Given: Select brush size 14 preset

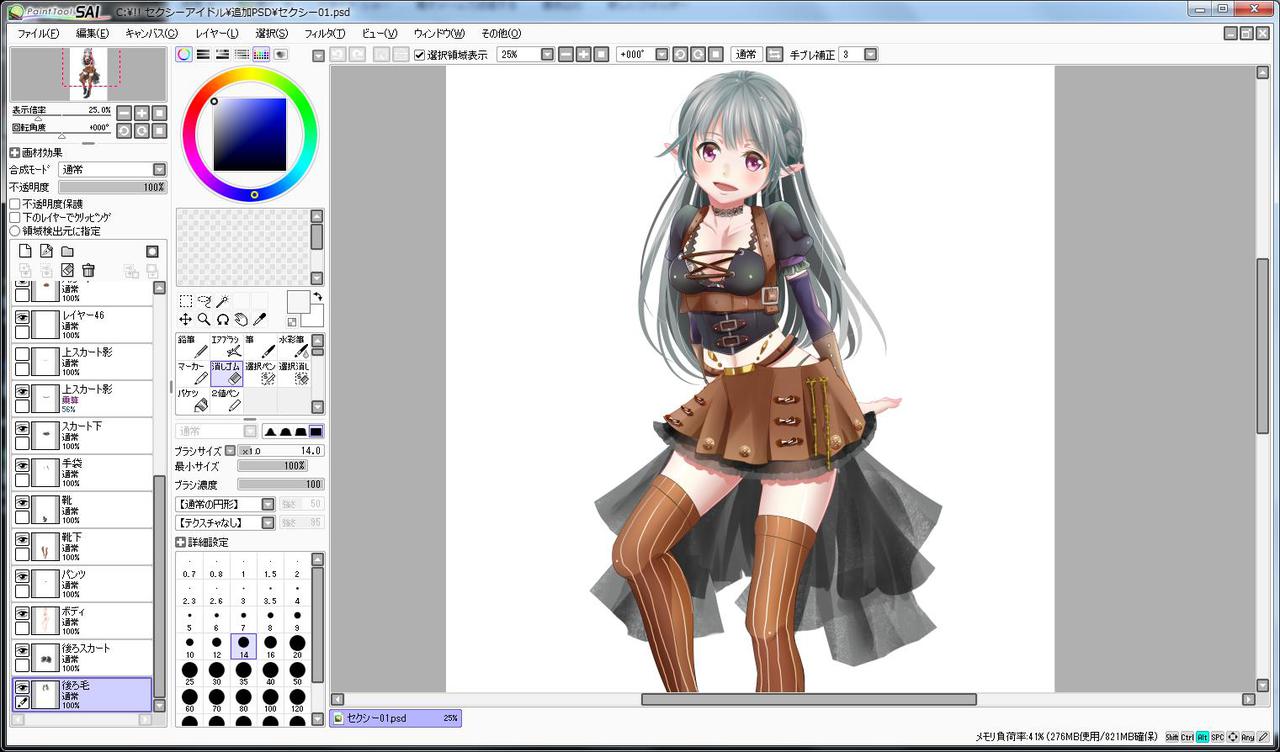Looking at the screenshot, I should [x=243, y=647].
